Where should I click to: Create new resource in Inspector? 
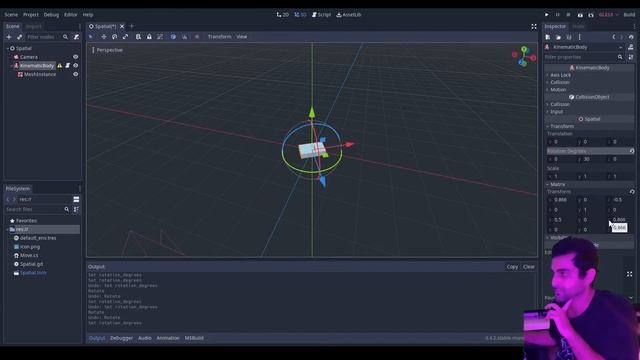pos(548,37)
